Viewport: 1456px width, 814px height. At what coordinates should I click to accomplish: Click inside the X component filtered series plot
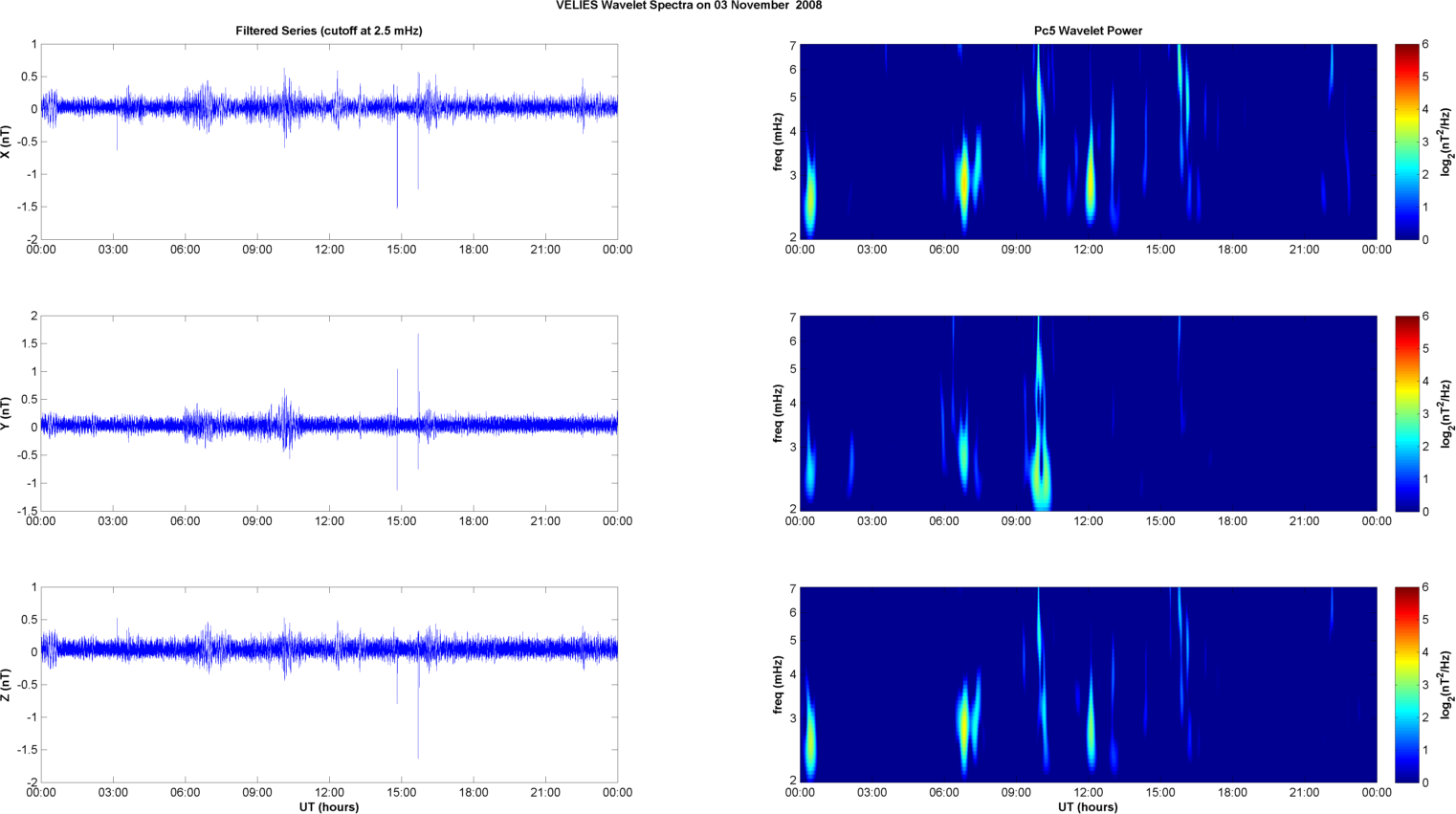329,142
